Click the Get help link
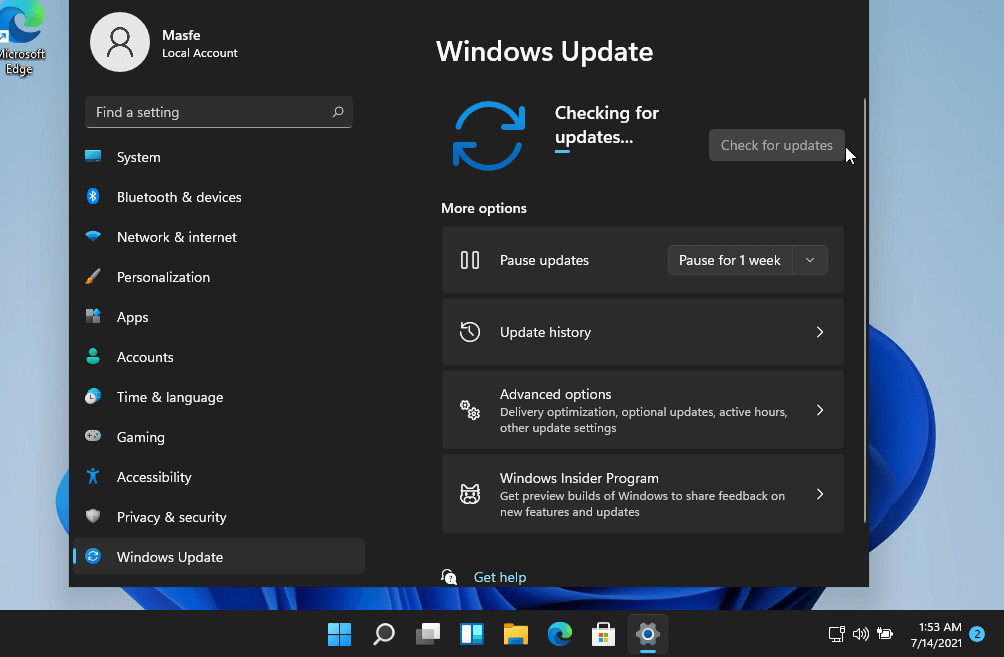The image size is (1004, 657). click(499, 577)
